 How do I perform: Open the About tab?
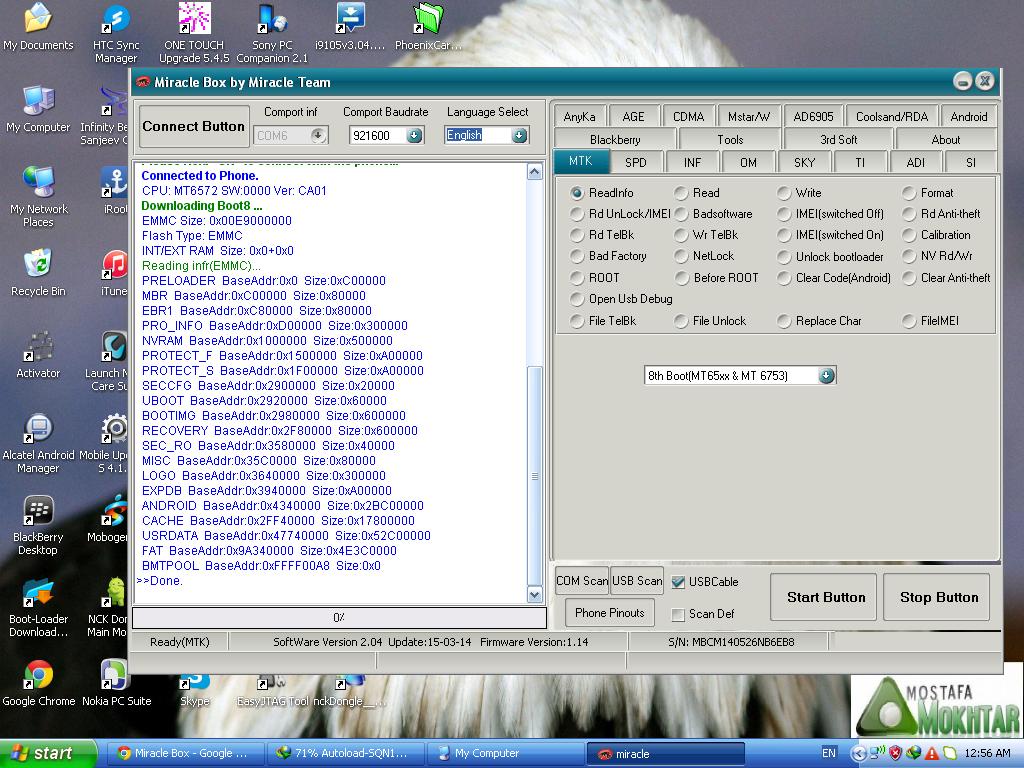(946, 140)
